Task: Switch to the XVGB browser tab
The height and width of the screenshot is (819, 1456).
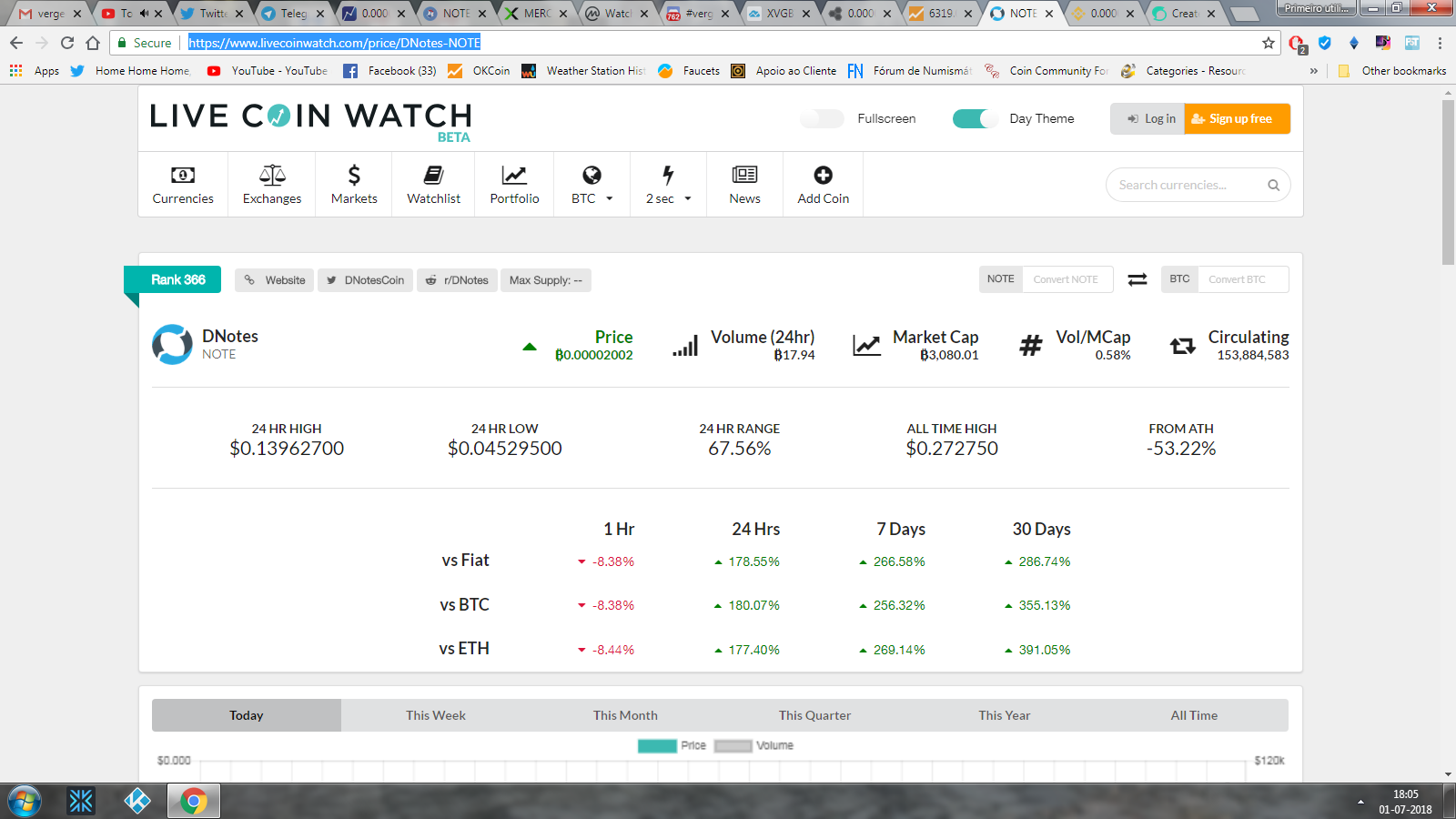Action: [779, 14]
